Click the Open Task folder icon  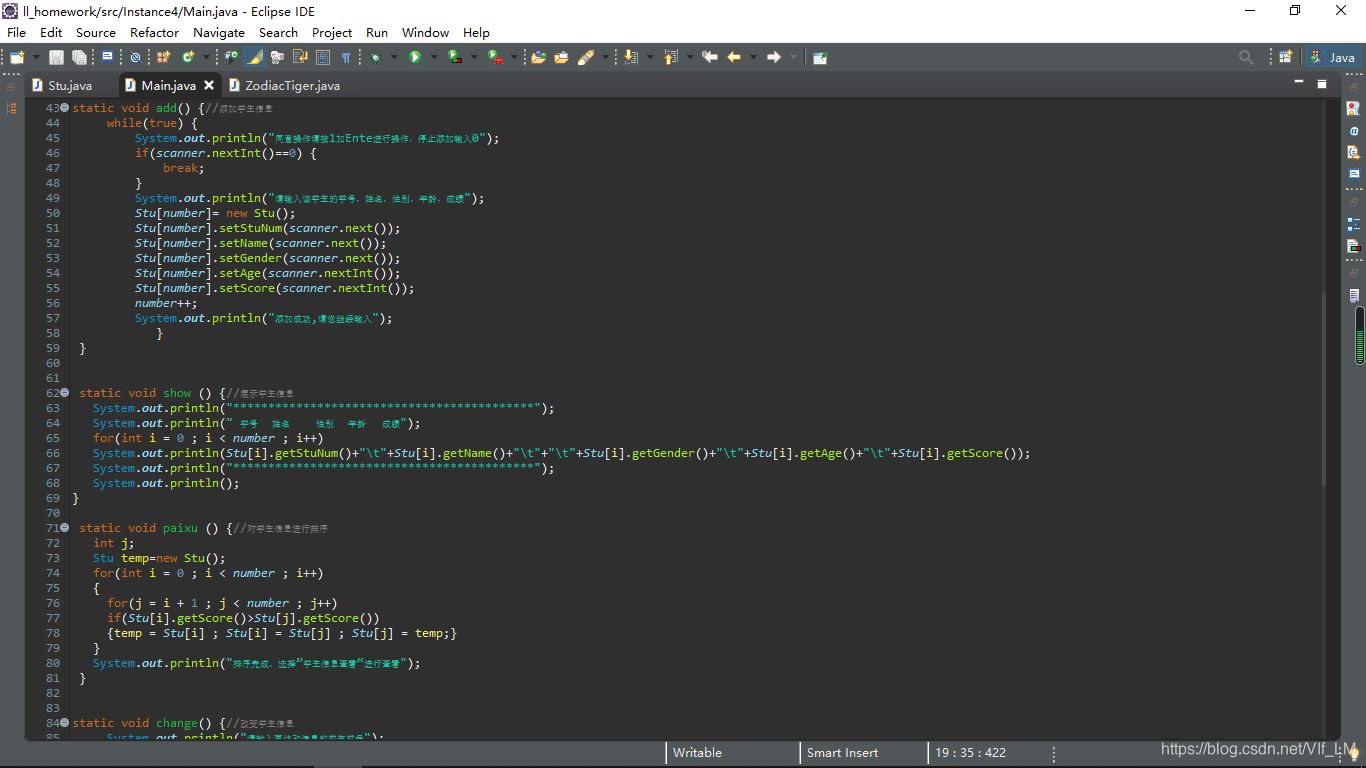(x=561, y=57)
